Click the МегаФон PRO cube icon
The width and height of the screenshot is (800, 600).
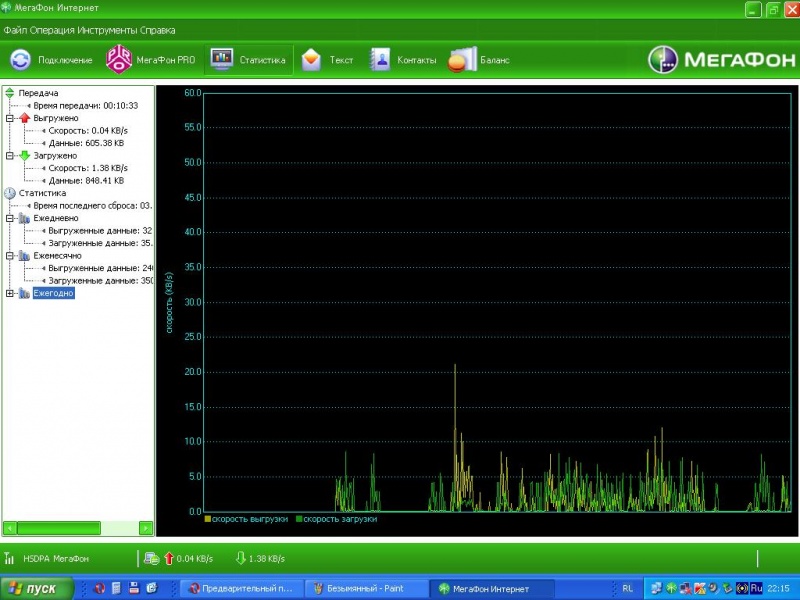pyautogui.click(x=119, y=60)
